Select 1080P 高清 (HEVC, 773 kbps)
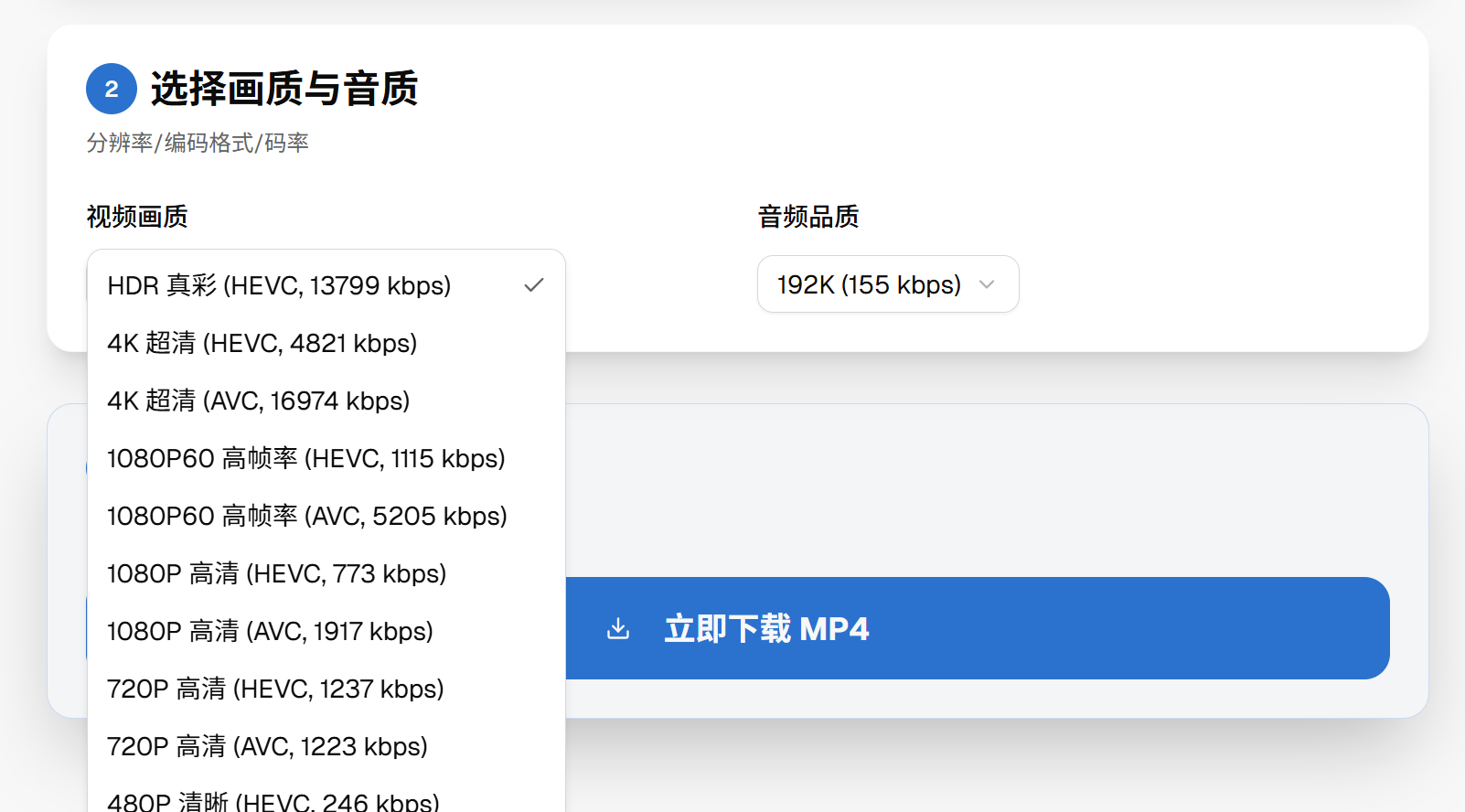Image resolution: width=1465 pixels, height=812 pixels. 277,574
